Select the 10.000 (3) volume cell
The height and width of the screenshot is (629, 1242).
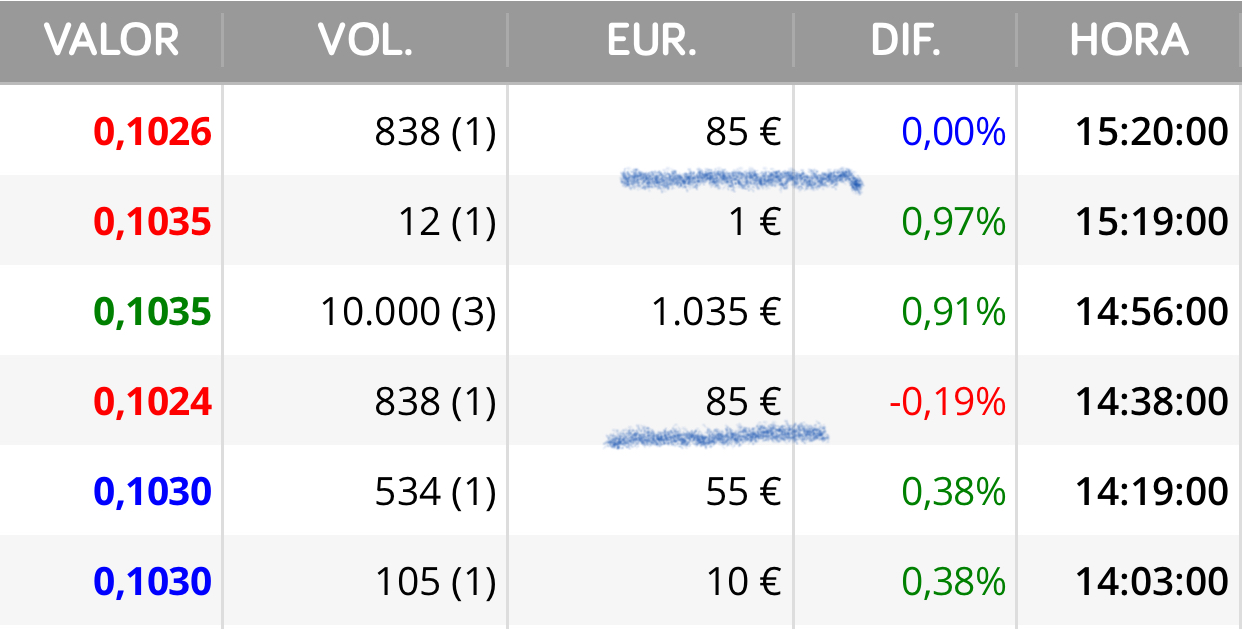[409, 312]
